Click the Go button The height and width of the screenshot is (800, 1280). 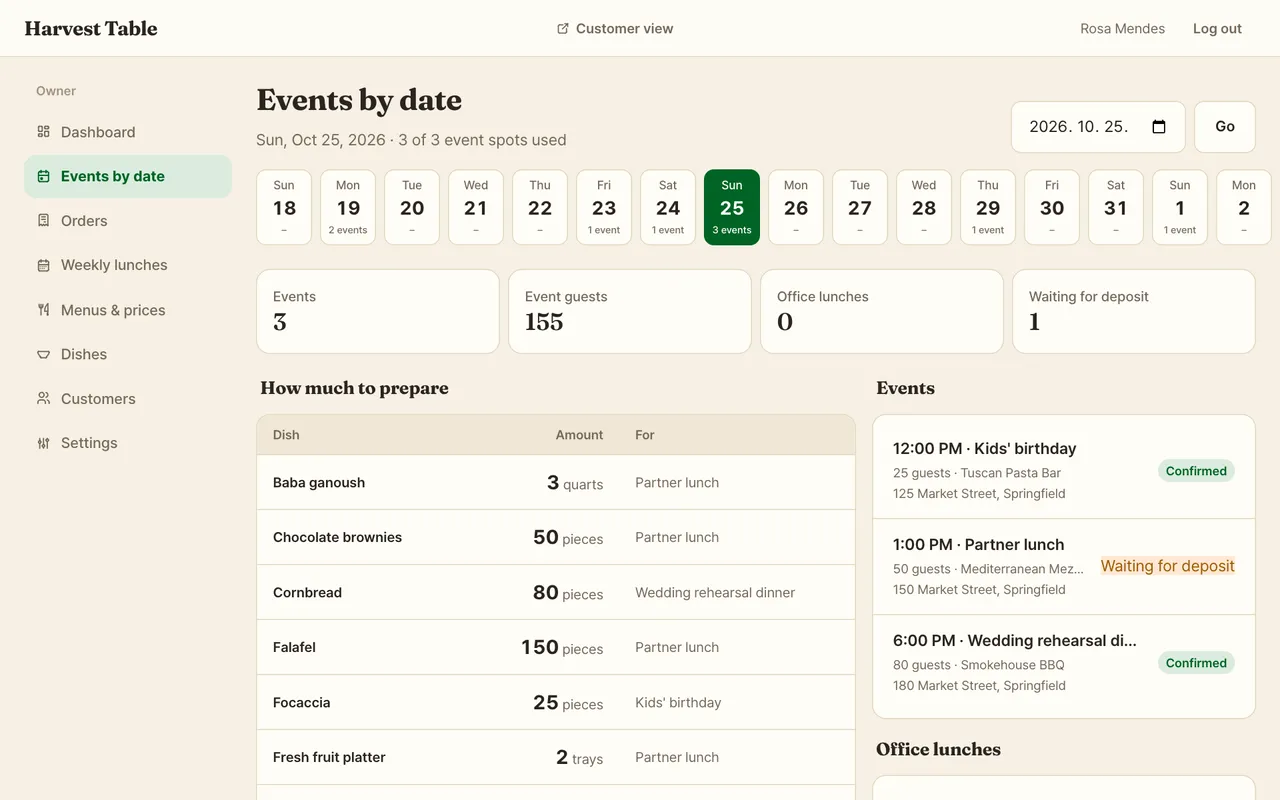click(1225, 127)
